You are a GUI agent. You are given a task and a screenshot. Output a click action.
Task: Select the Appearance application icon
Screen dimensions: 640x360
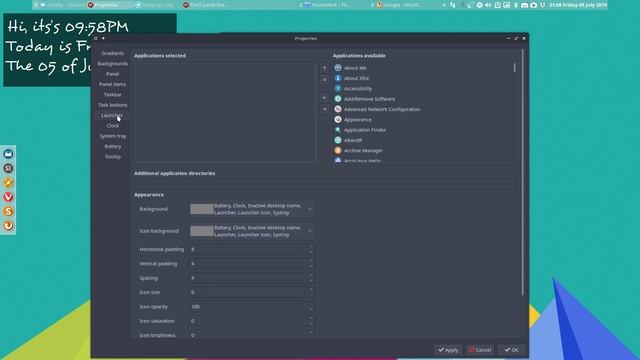point(338,120)
